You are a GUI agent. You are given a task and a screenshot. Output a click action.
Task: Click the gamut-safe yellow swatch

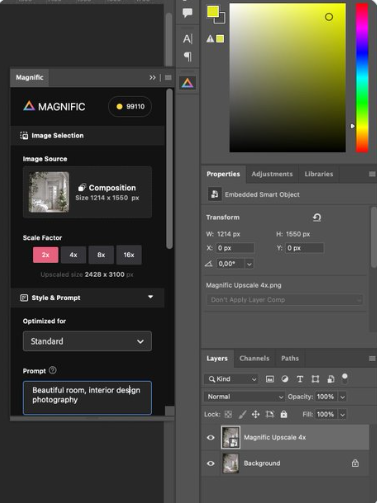[x=220, y=39]
